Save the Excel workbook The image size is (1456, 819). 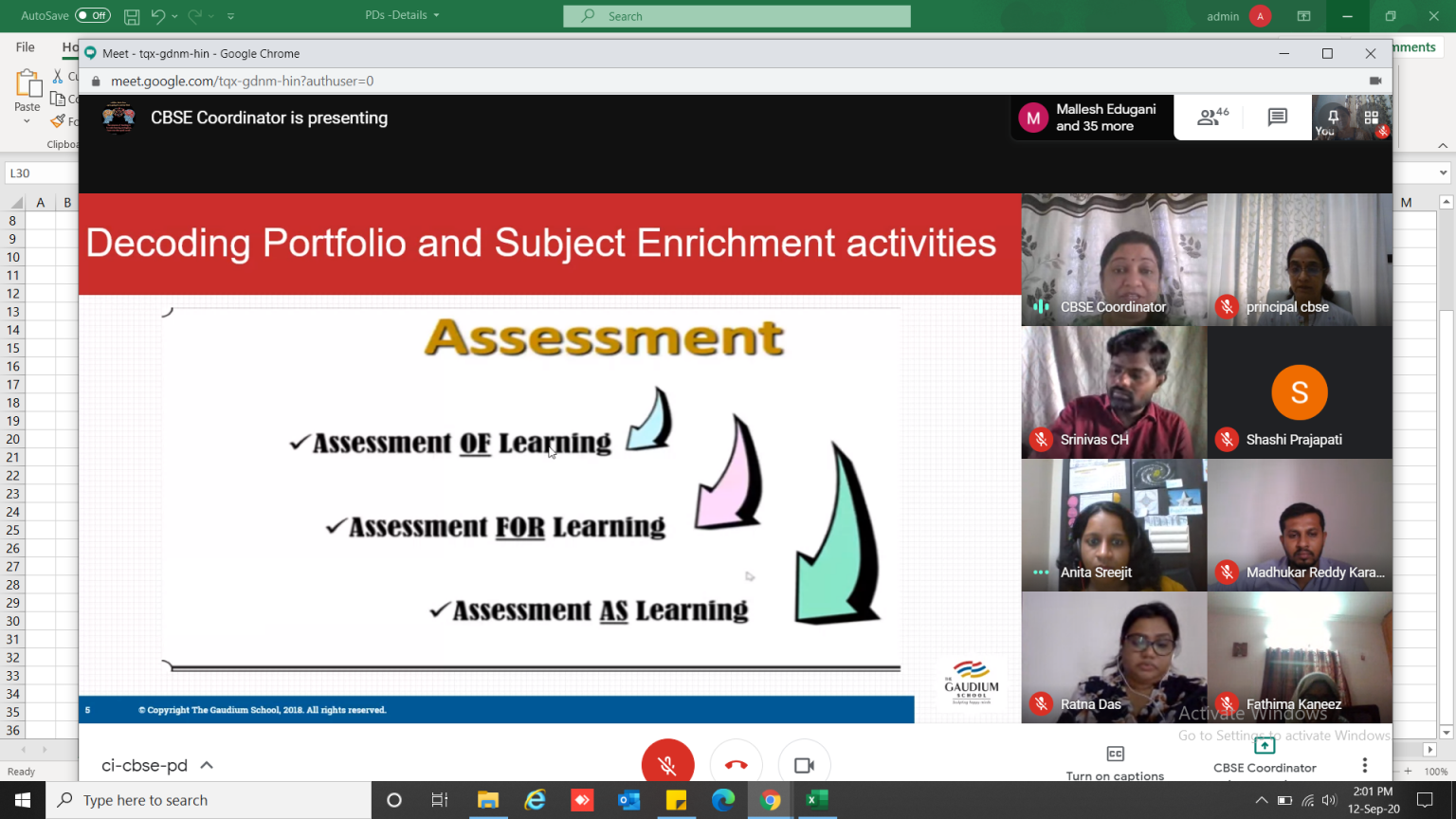132,16
